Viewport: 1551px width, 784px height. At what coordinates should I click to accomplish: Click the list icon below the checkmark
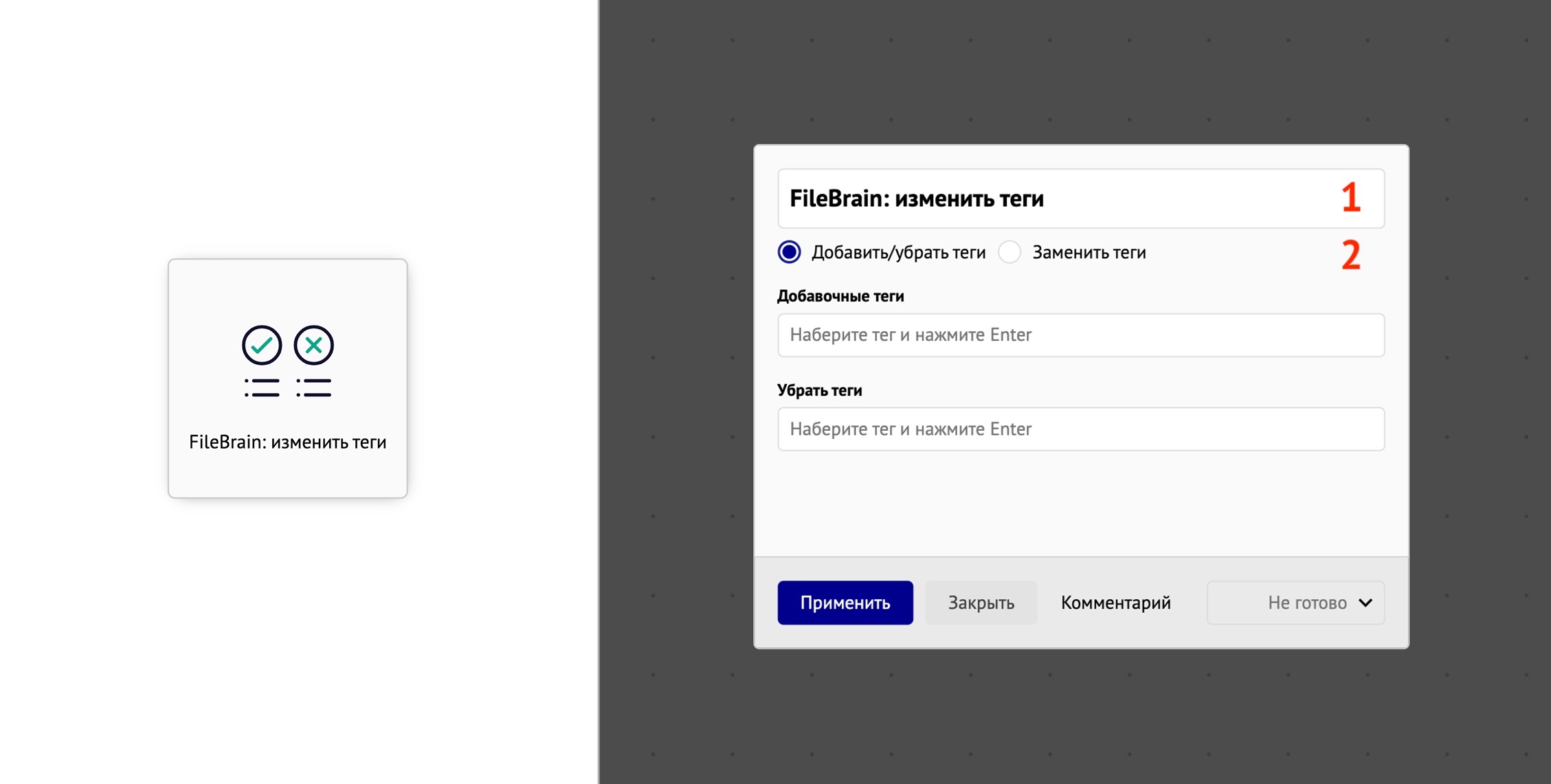point(262,388)
